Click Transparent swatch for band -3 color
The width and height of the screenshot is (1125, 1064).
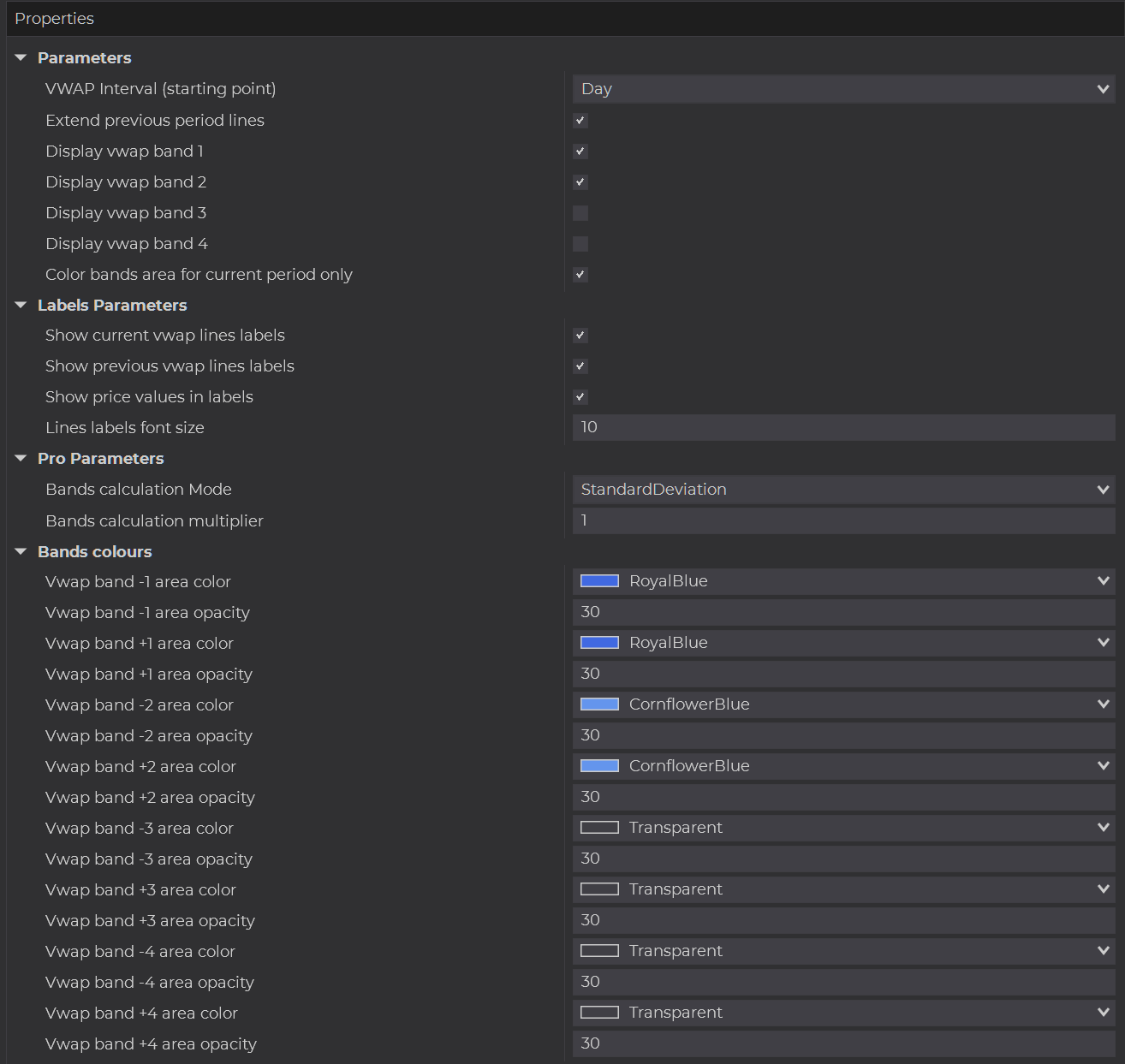tap(599, 828)
